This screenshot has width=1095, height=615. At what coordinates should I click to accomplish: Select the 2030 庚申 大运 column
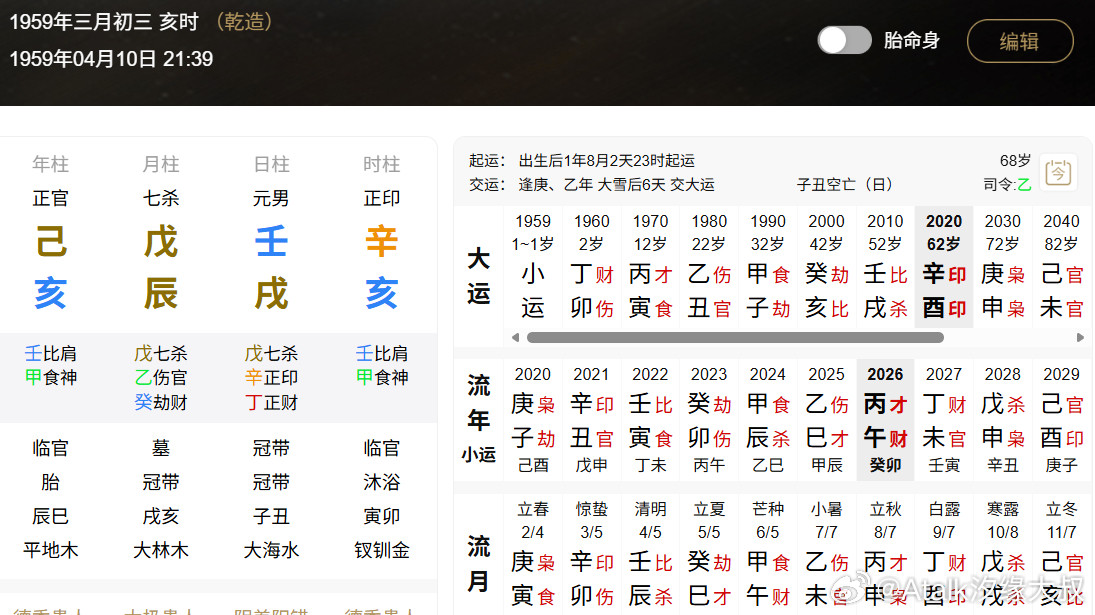1002,267
